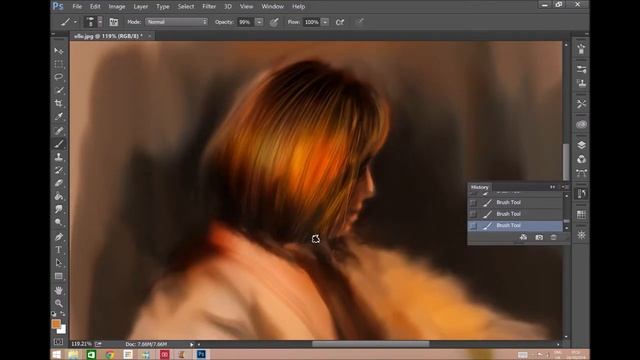Toggle Quick Mask mode
This screenshot has width=640, height=360.
(58, 341)
